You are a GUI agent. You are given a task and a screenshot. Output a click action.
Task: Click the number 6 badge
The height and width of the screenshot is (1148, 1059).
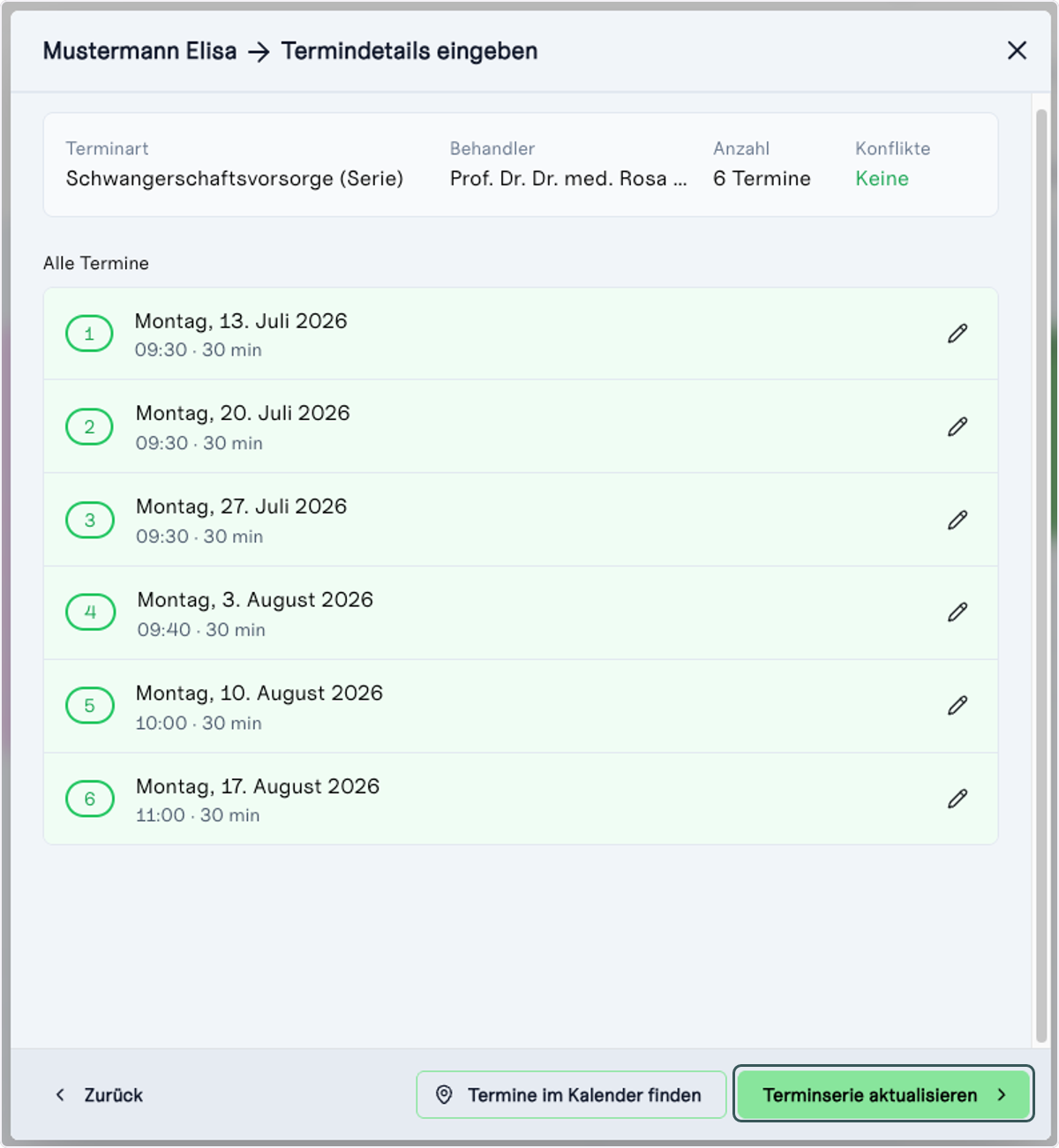(x=89, y=799)
